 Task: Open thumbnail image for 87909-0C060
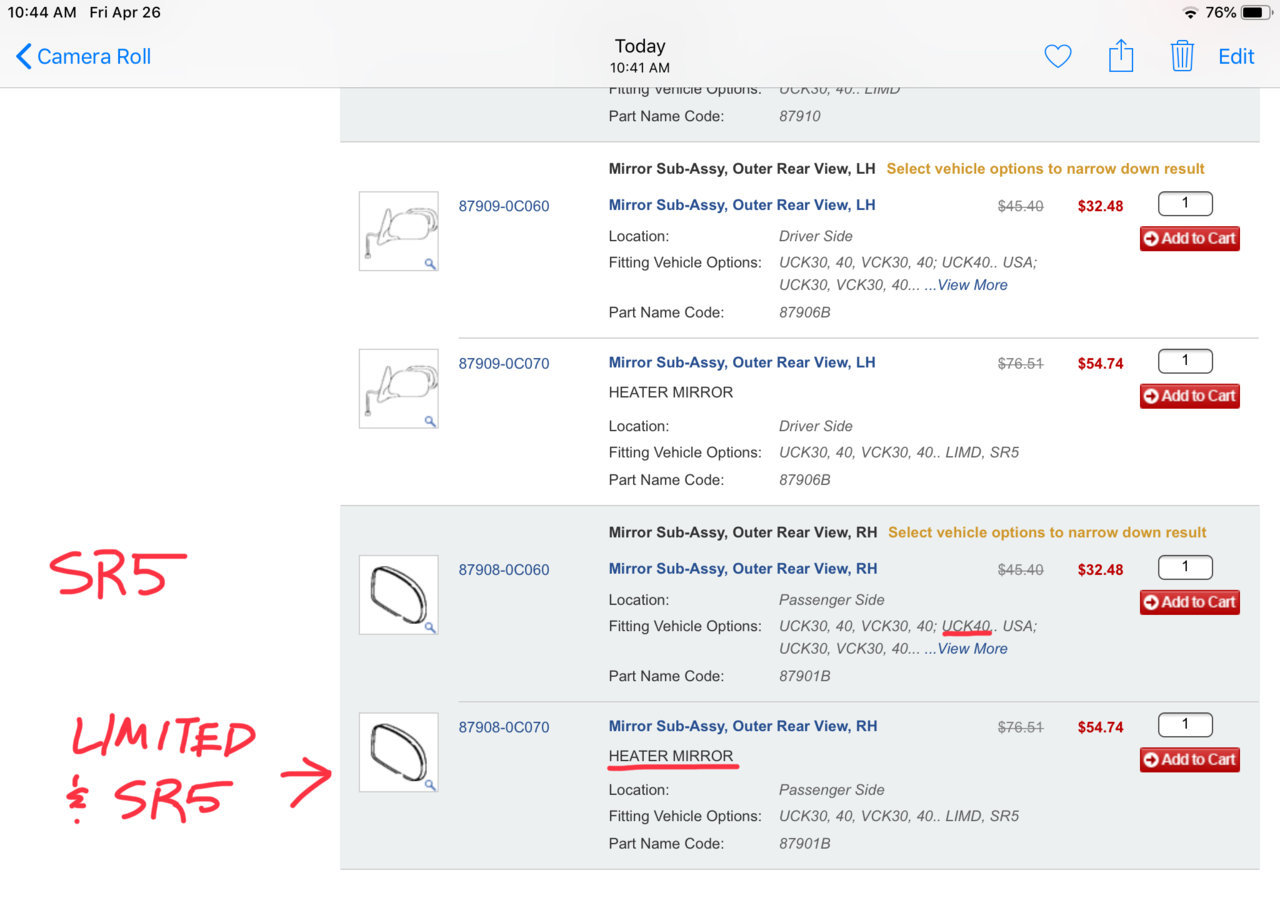pyautogui.click(x=398, y=231)
